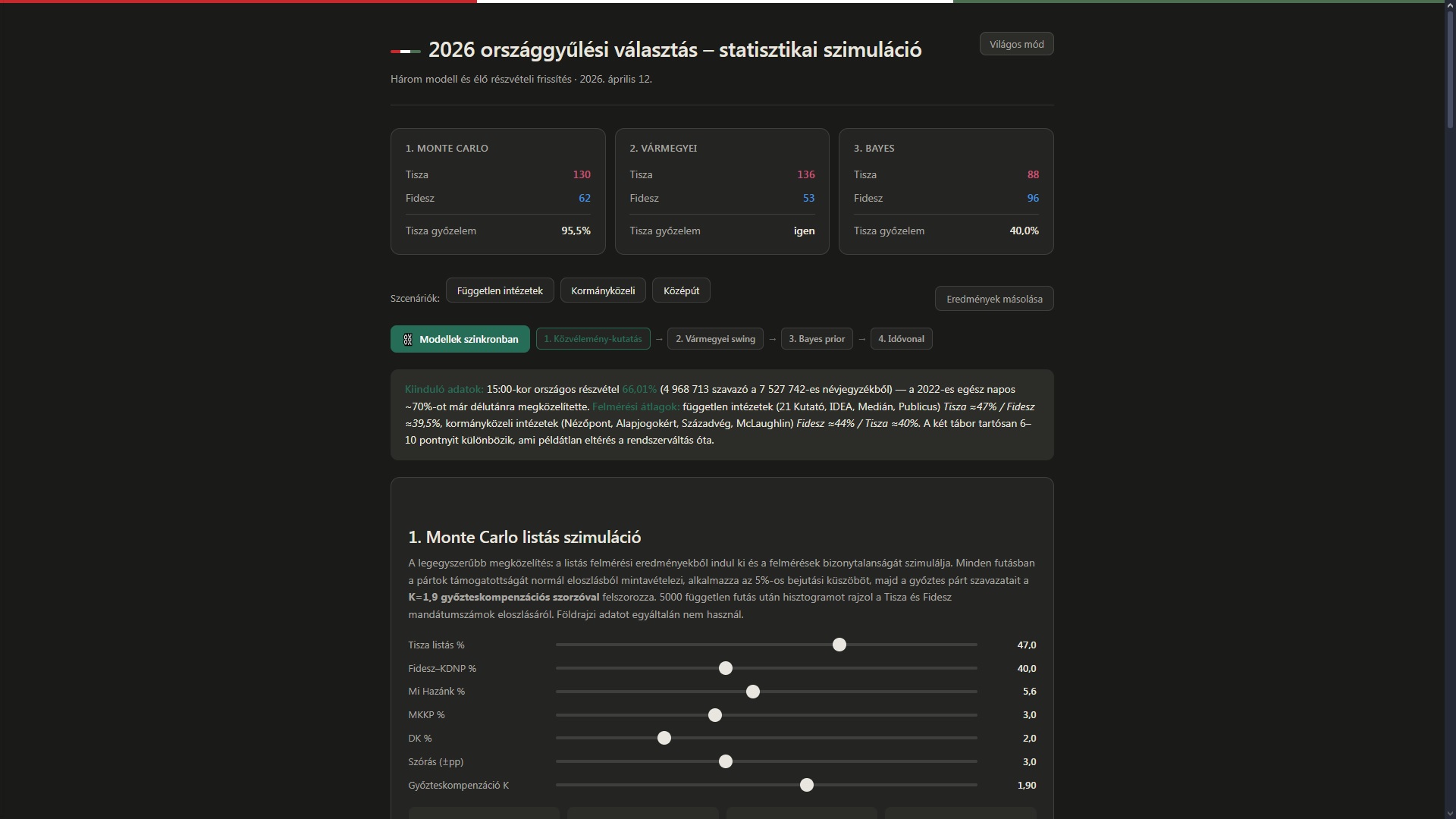Open the 3. Bayes prior step
The height and width of the screenshot is (819, 1456).
click(x=815, y=339)
